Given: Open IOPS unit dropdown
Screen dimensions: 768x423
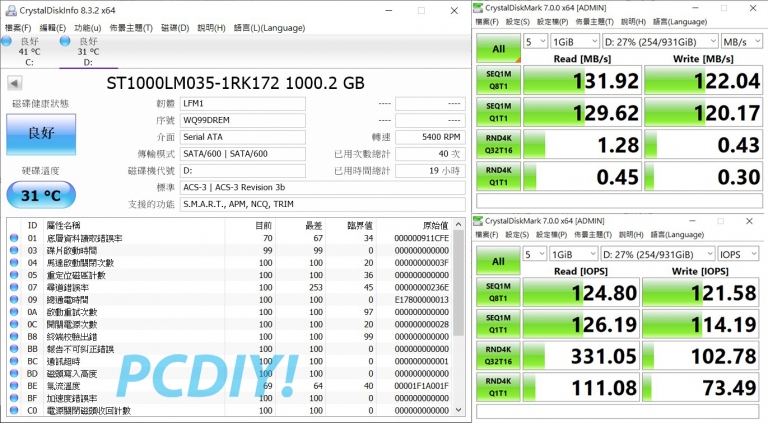Looking at the screenshot, I should (738, 254).
